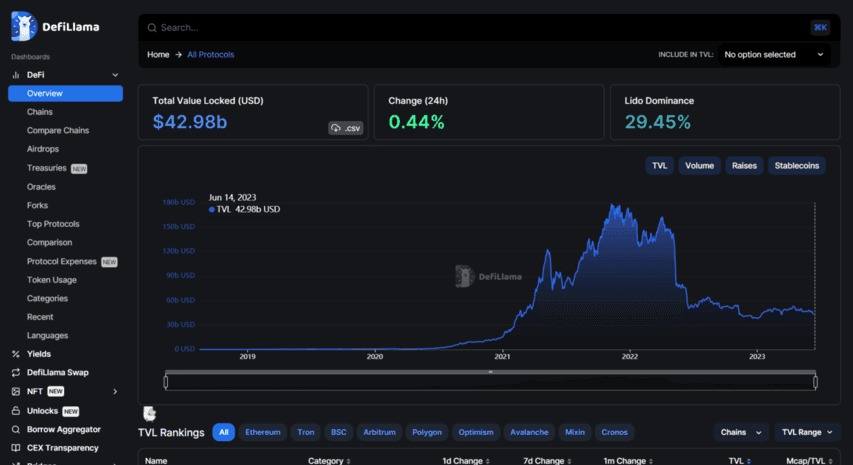Filter rankings by Tron
Image resolution: width=853 pixels, height=465 pixels.
(306, 432)
